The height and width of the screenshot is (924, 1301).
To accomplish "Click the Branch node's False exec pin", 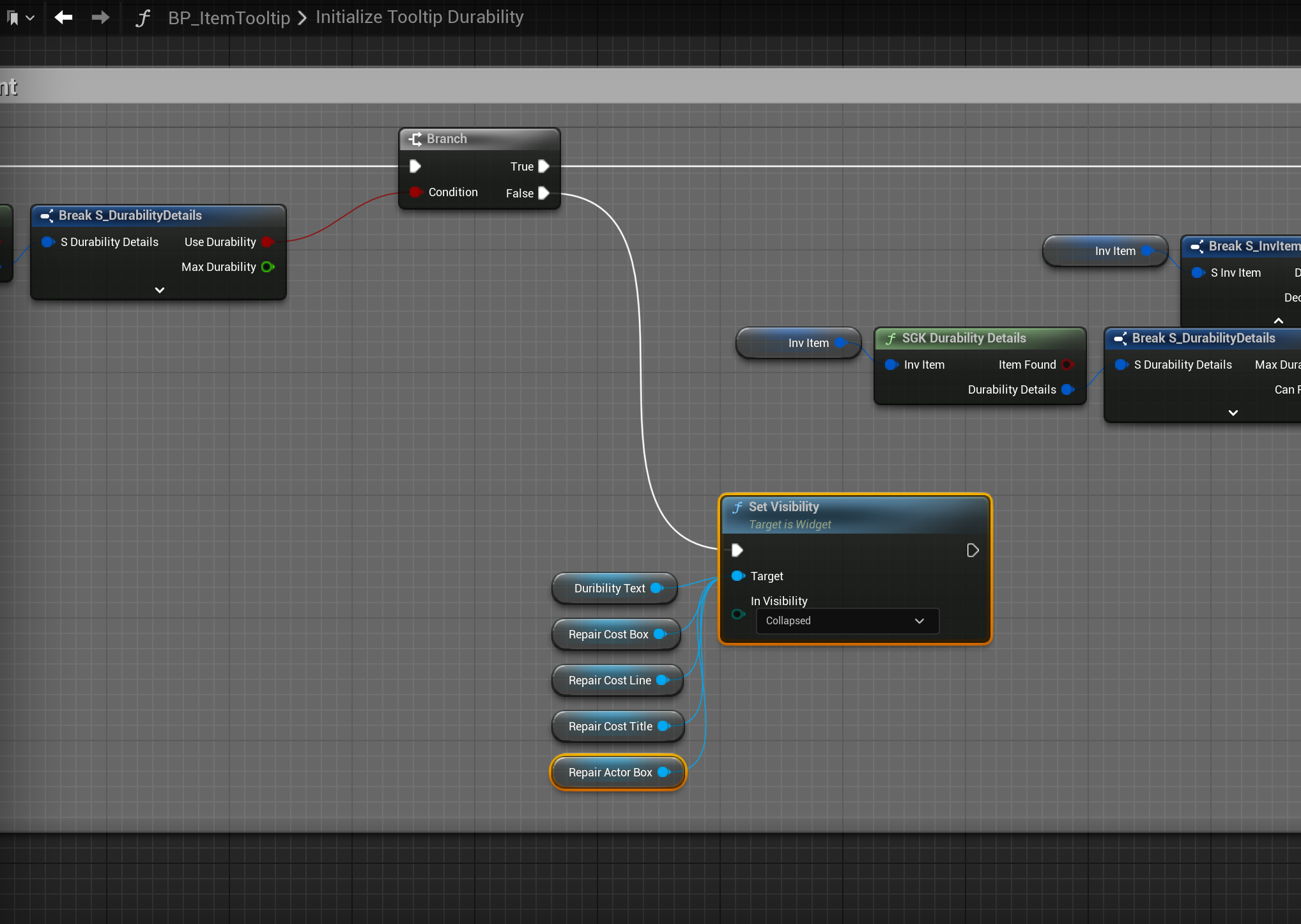I will point(543,193).
